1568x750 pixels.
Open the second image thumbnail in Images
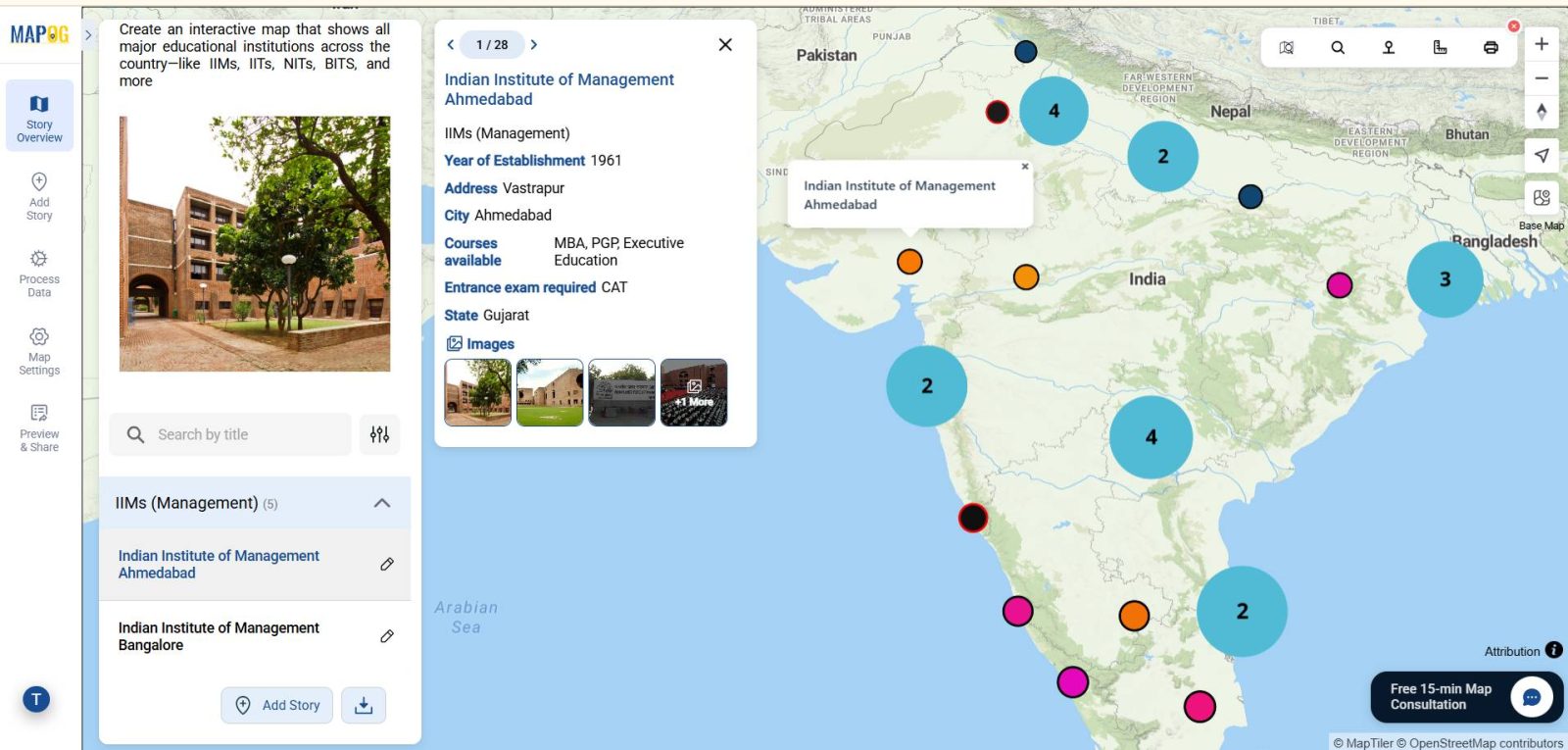click(550, 392)
